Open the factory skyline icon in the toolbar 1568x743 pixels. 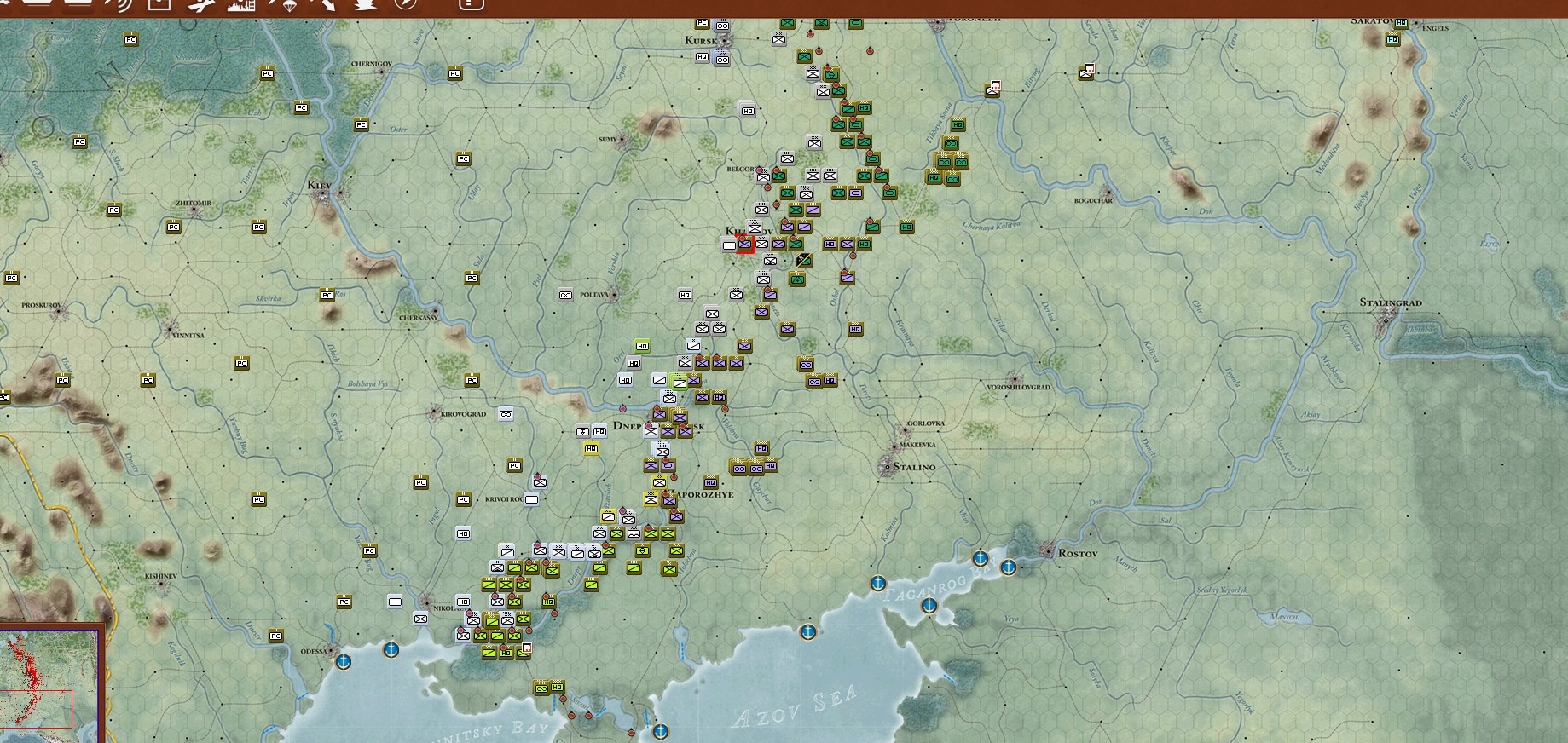tap(243, 4)
